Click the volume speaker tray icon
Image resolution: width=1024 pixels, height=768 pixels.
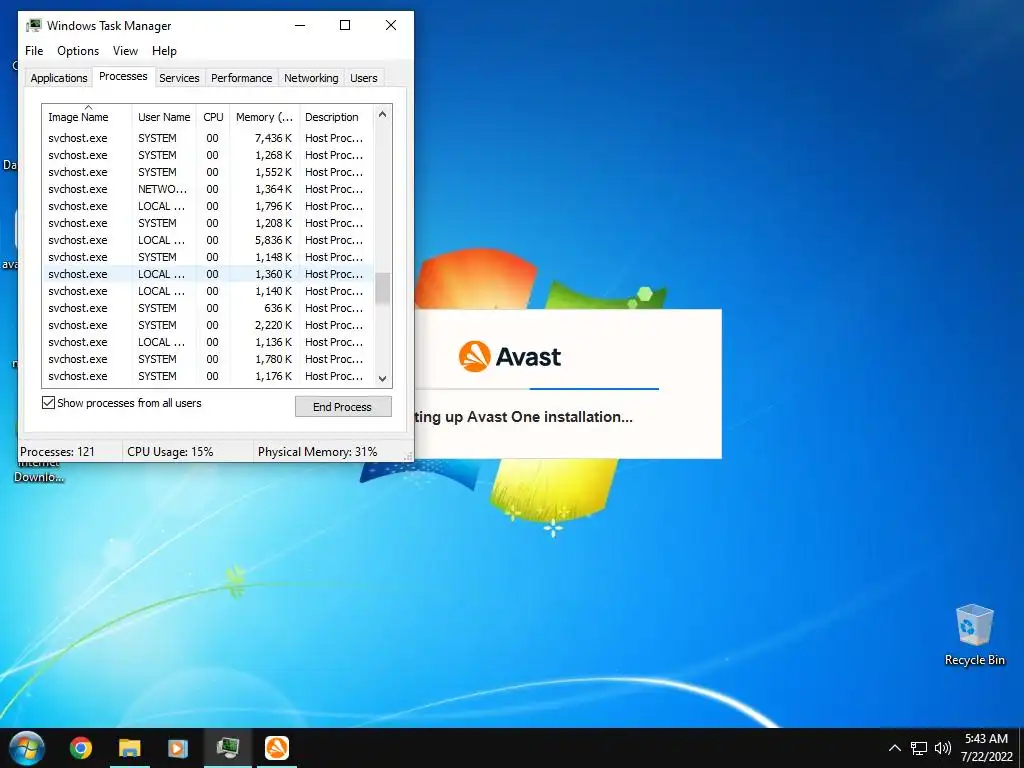942,748
